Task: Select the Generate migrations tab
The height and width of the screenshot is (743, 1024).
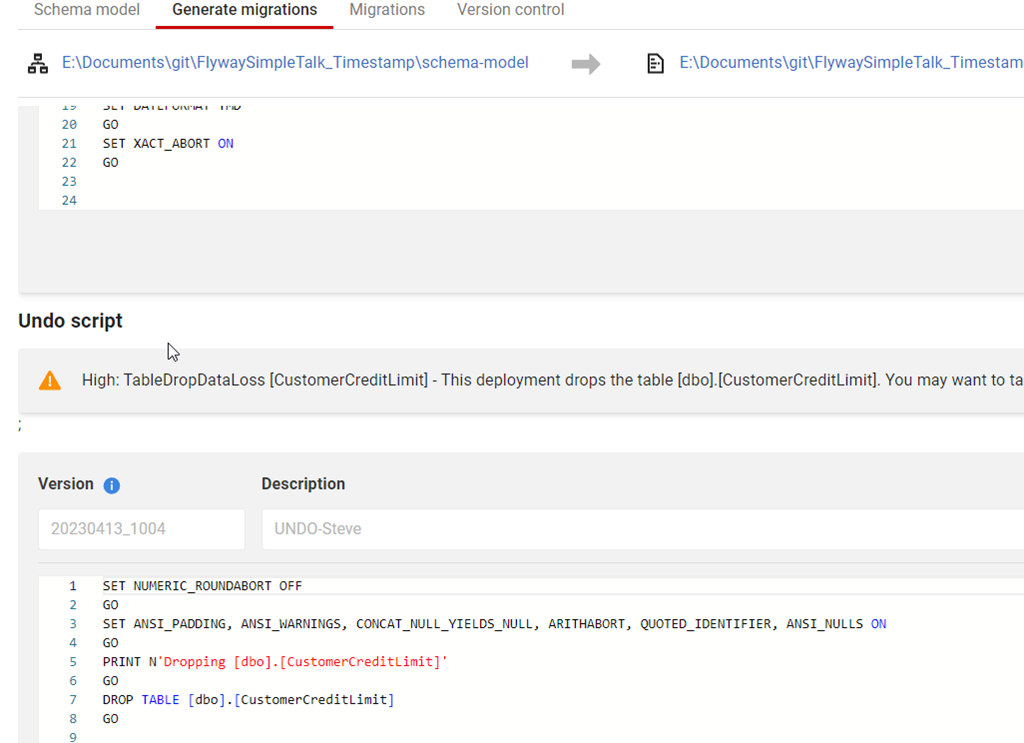Action: point(243,10)
